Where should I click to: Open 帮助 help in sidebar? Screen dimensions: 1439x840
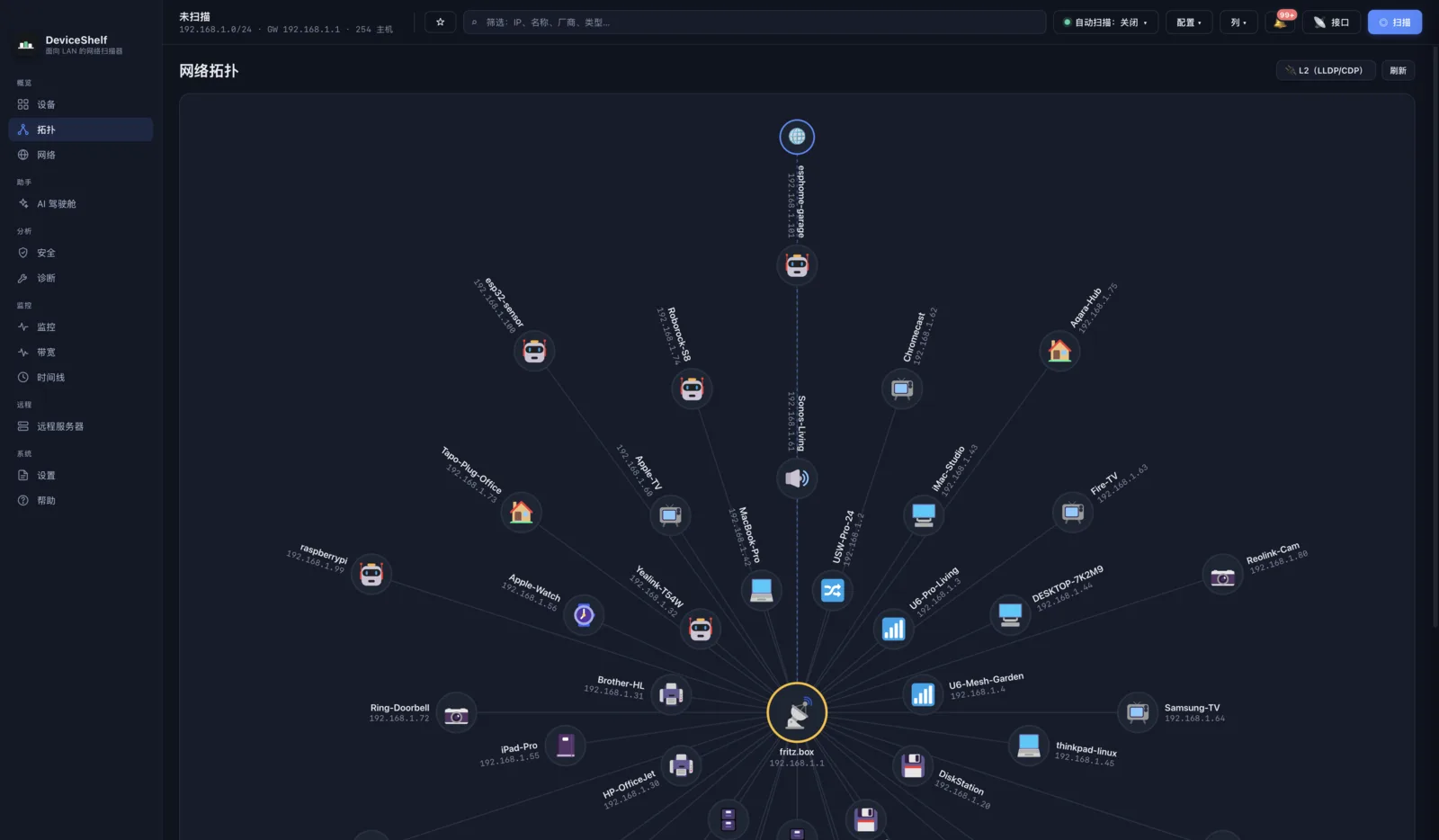click(x=80, y=500)
